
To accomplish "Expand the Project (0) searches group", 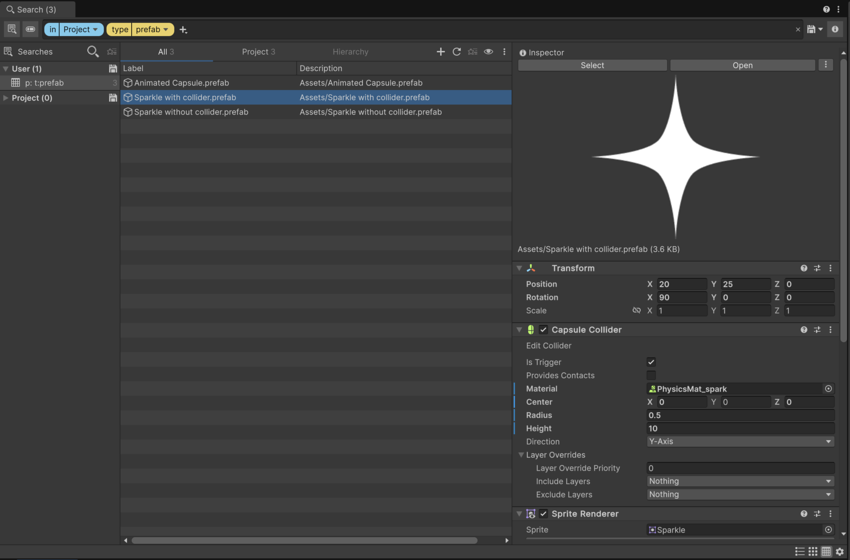I will [x=6, y=98].
